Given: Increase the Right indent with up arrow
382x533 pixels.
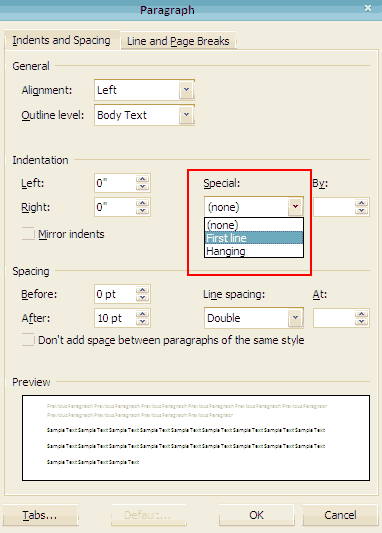Looking at the screenshot, I should click(142, 203).
